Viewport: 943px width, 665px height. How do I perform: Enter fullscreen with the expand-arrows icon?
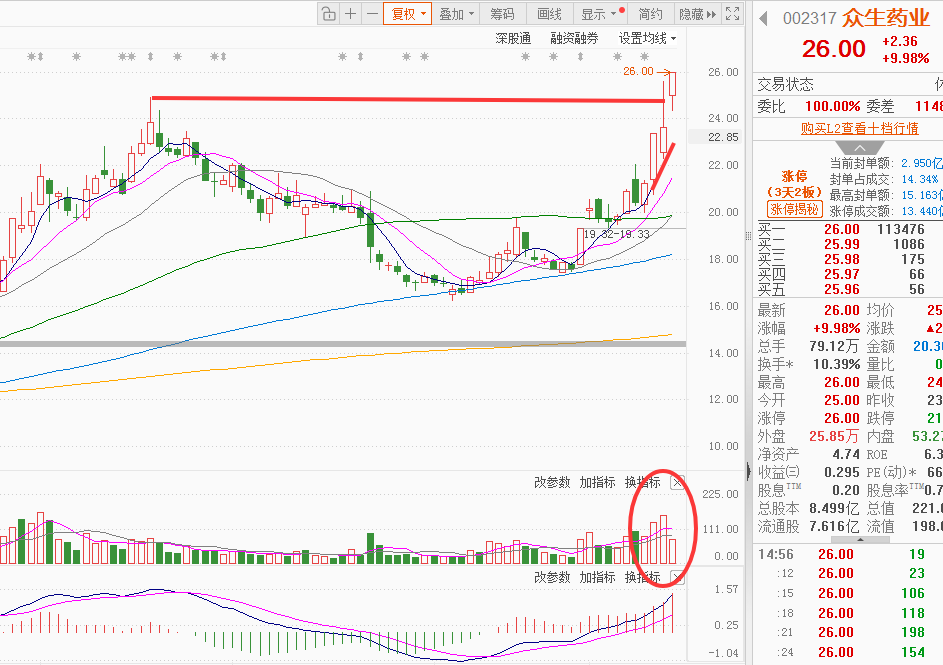coord(733,14)
